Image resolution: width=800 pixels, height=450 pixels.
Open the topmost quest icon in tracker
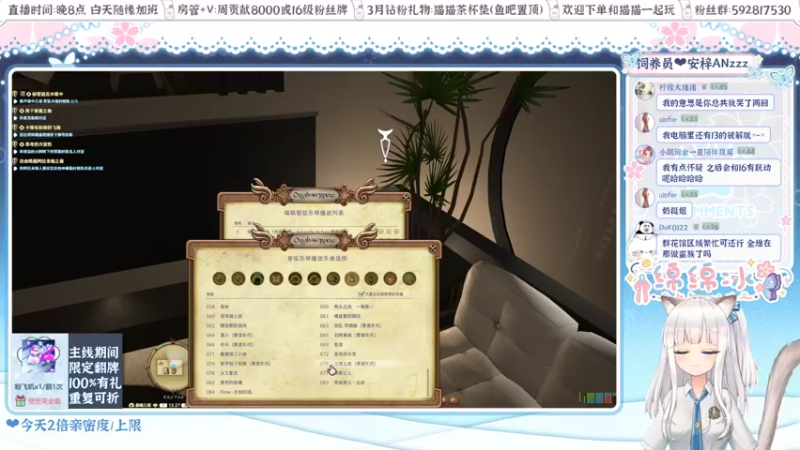coord(15,94)
